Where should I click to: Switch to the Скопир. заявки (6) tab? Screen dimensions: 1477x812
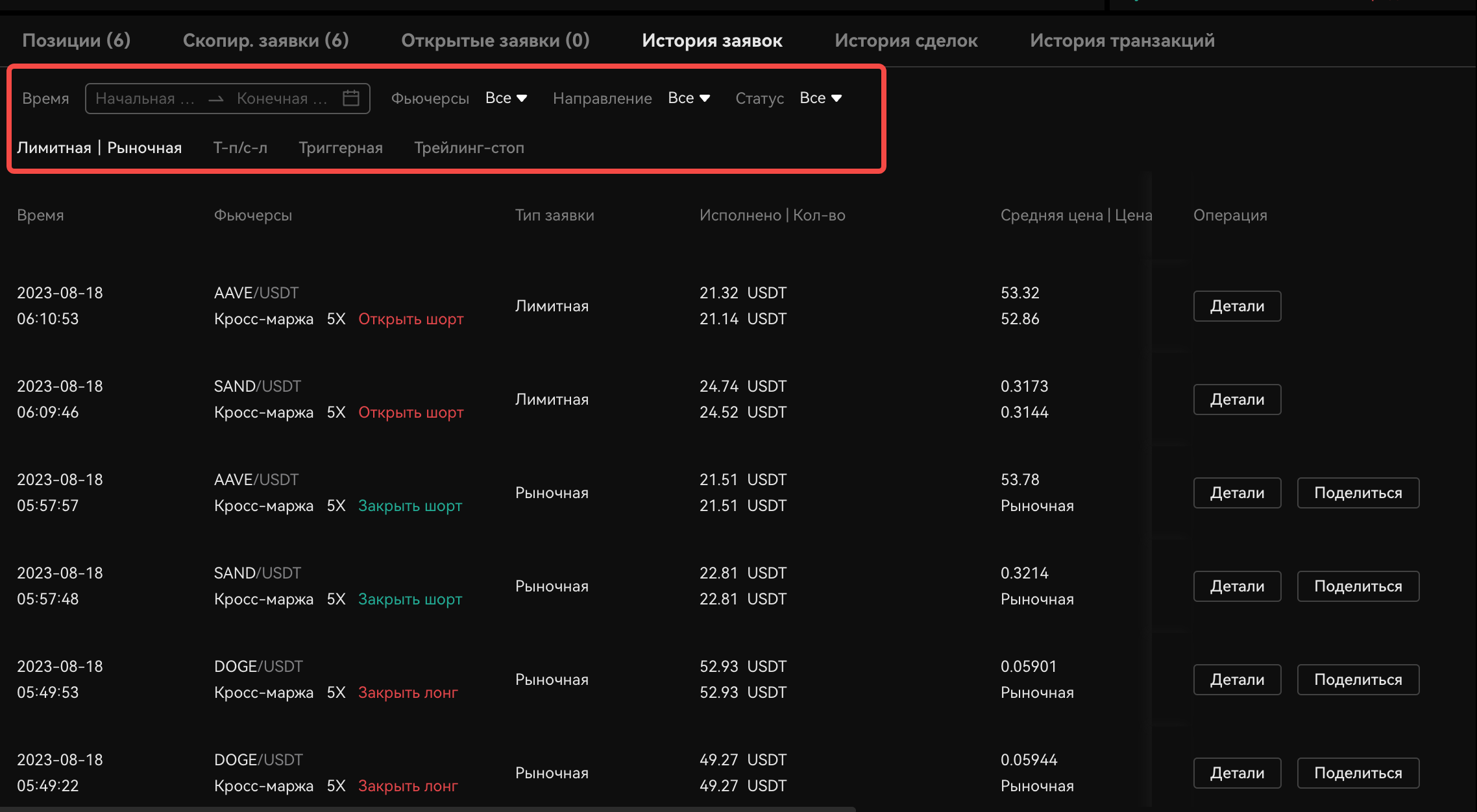266,40
